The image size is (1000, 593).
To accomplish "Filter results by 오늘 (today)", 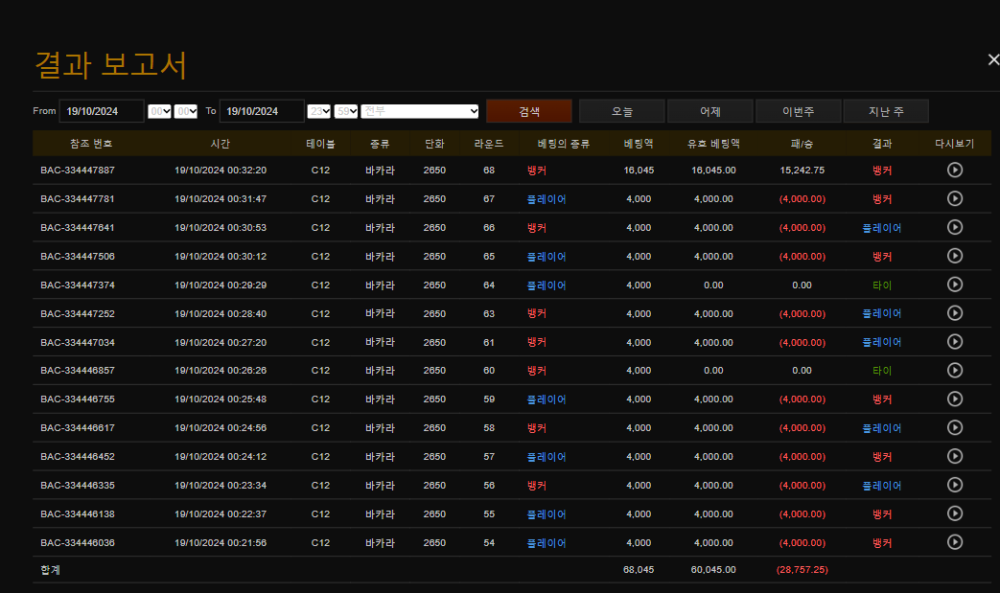I will pyautogui.click(x=622, y=111).
